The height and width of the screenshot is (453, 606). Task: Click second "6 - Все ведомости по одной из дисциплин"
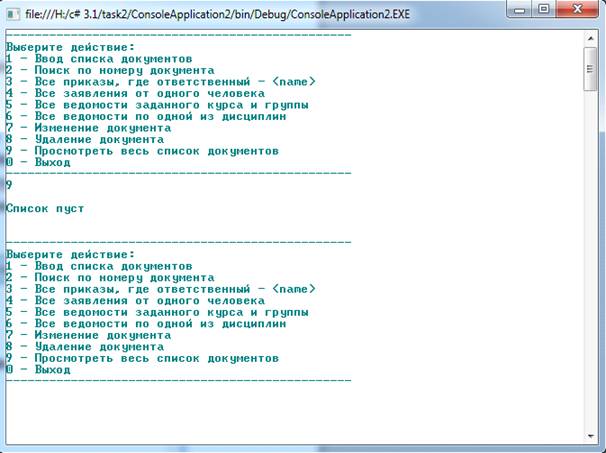pos(146,324)
